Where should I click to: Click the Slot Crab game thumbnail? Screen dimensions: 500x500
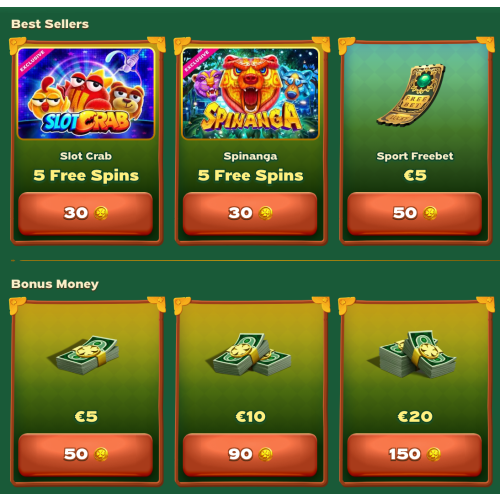[86, 93]
